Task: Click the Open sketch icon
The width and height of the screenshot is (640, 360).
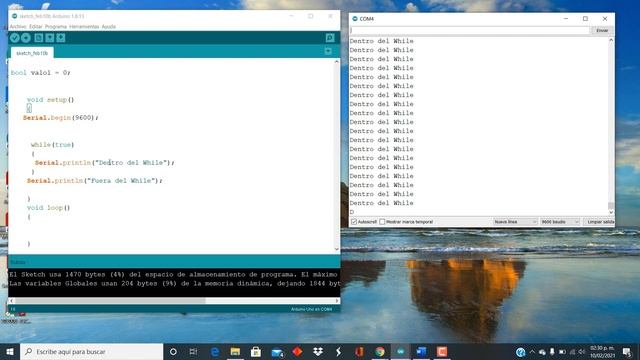Action: click(50, 38)
